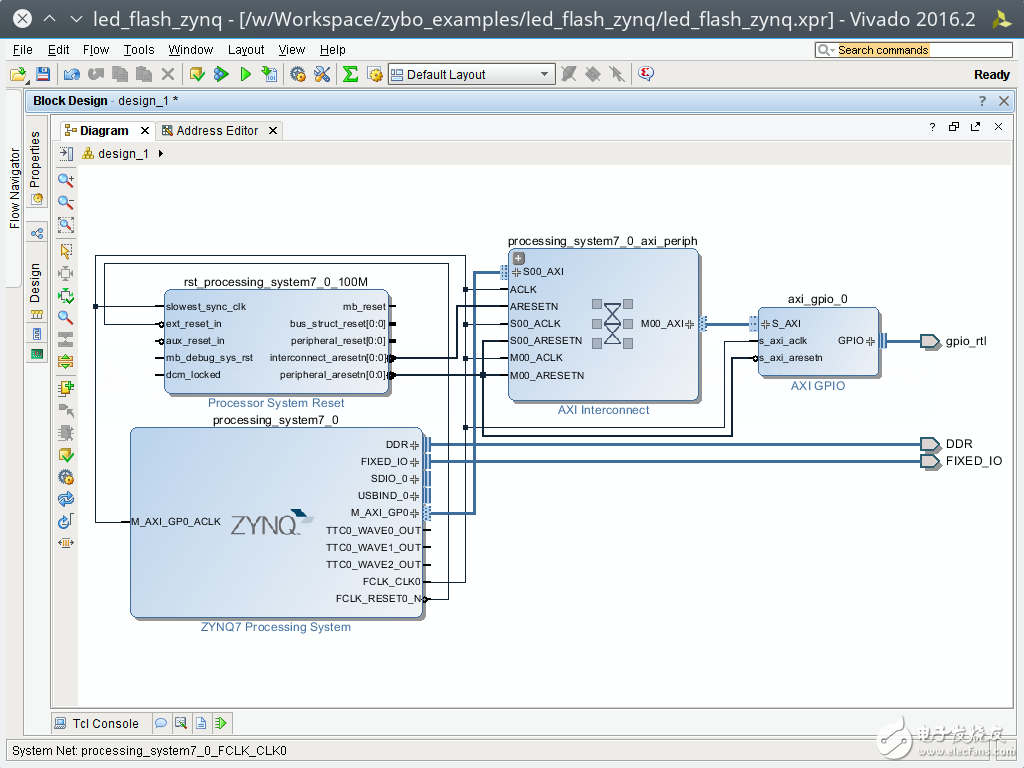Click the Zoom In magnifier tool

pyautogui.click(x=66, y=181)
